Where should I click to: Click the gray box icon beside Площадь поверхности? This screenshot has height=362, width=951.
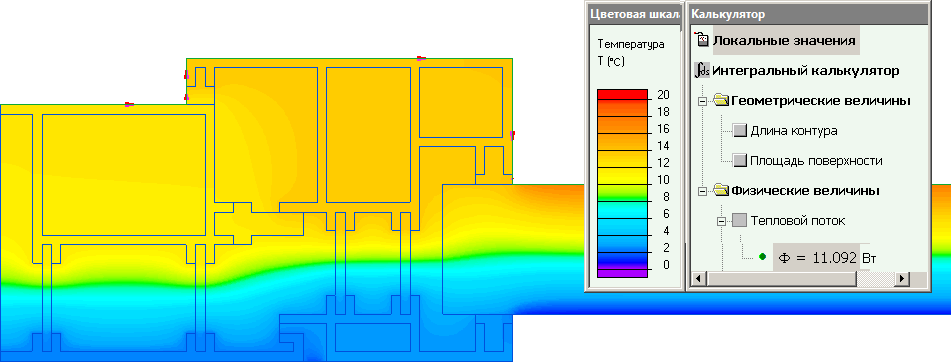pyautogui.click(x=740, y=161)
